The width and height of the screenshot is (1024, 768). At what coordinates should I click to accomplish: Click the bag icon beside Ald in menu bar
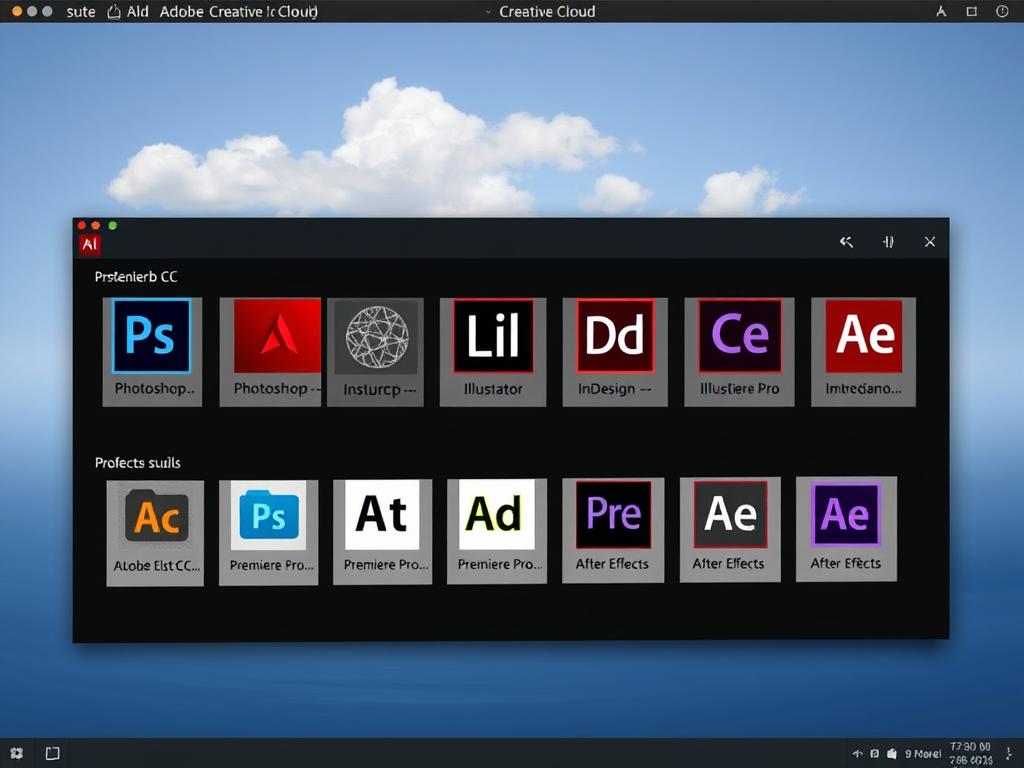click(114, 12)
